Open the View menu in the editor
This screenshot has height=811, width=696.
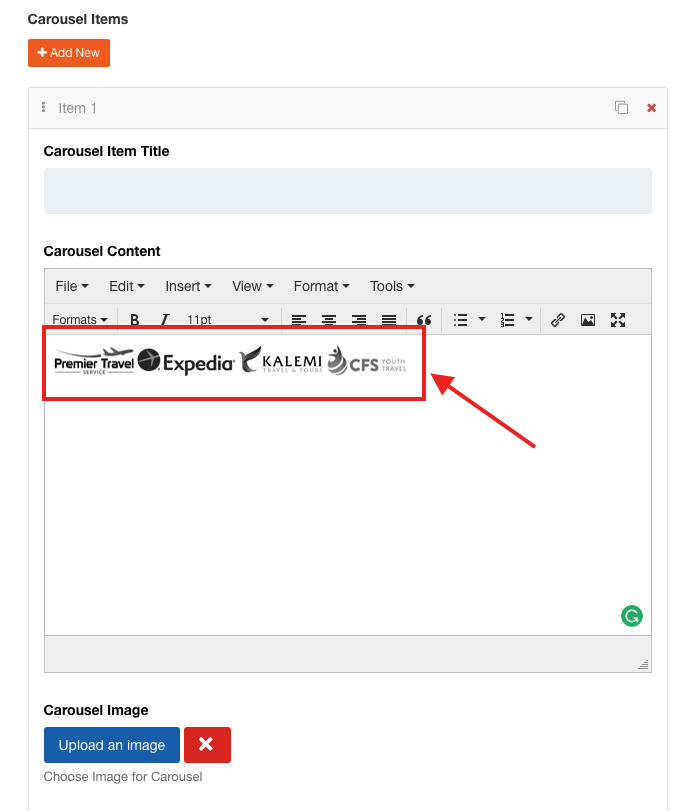click(252, 286)
